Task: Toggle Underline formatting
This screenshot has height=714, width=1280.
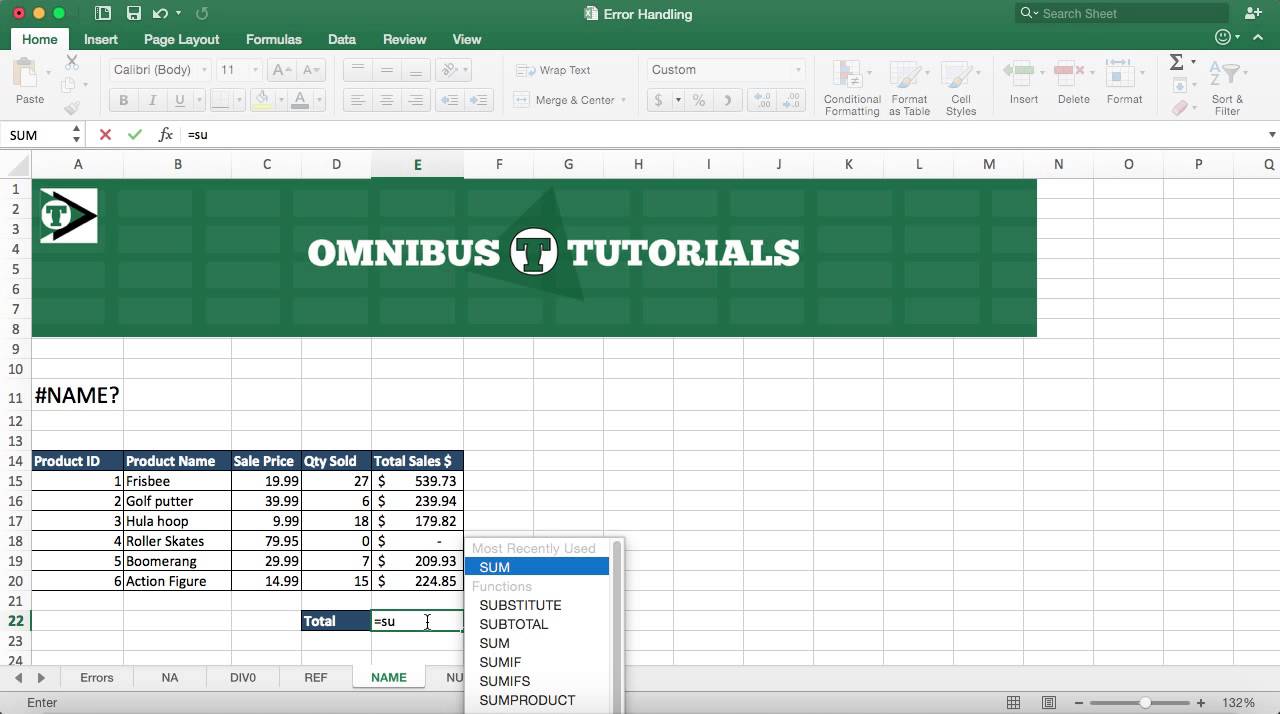Action: 180,100
